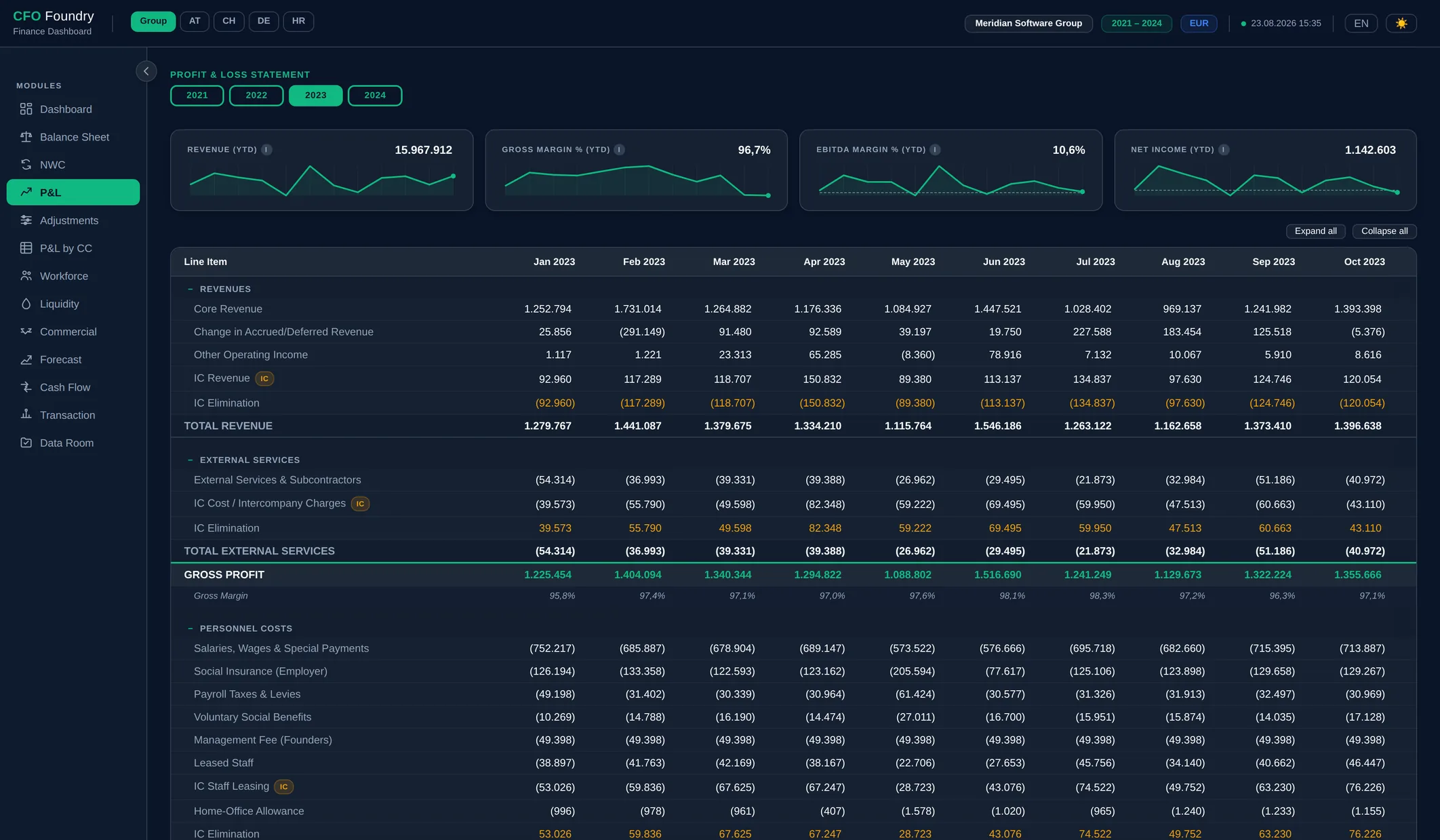This screenshot has width=1440, height=840.
Task: Collapse the sidebar with the chevron button
Action: [146, 71]
